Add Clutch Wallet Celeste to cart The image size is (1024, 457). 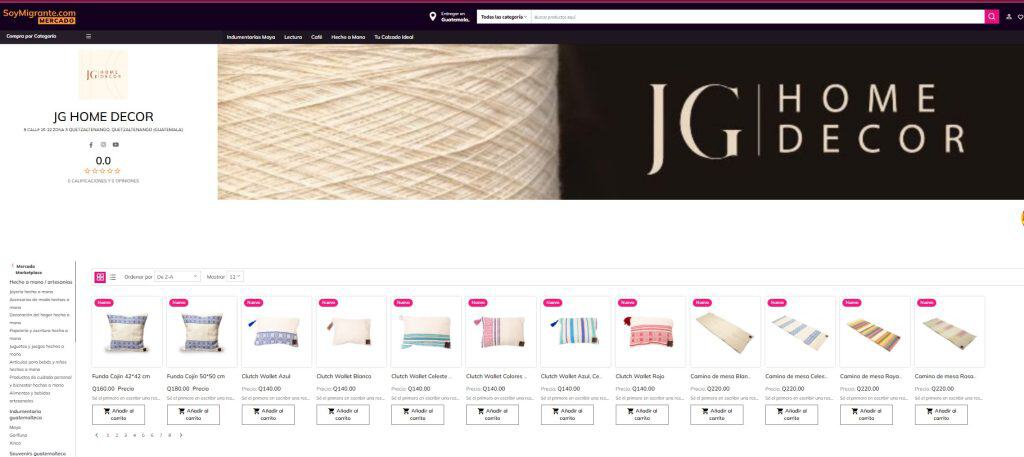(417, 415)
